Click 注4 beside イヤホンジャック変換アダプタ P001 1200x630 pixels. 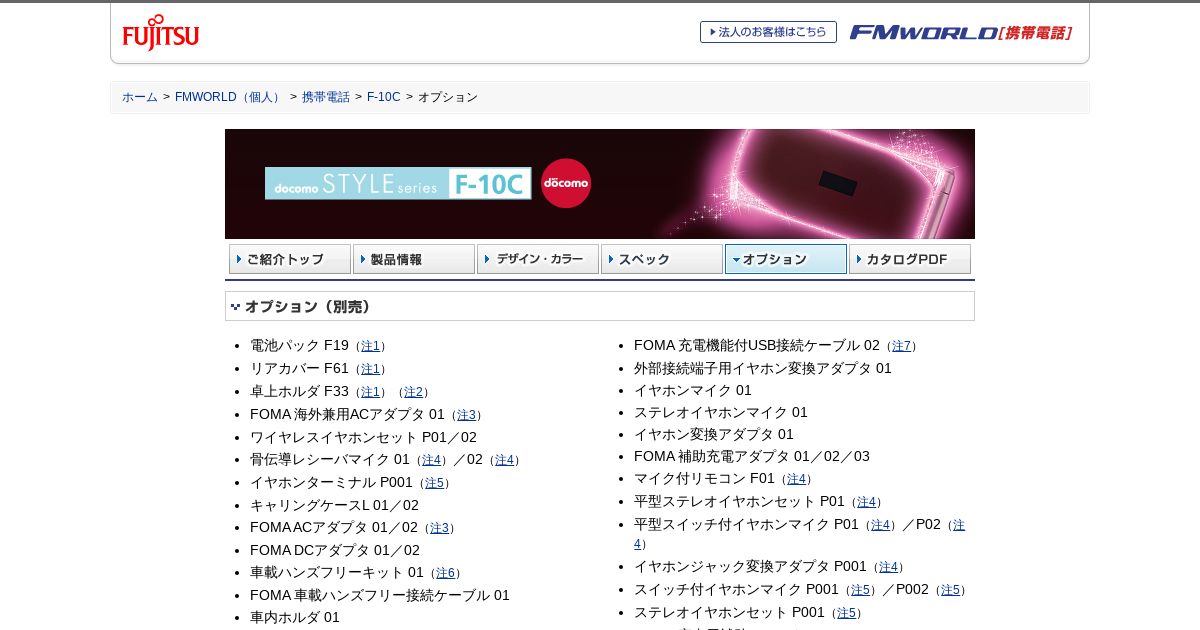(x=888, y=567)
